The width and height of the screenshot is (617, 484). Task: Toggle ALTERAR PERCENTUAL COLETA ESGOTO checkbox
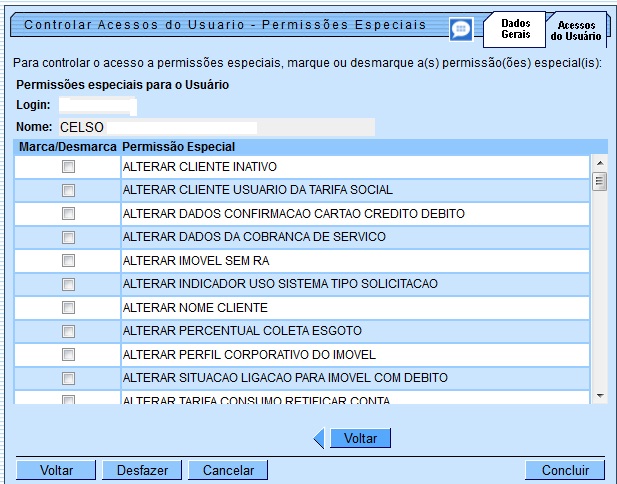point(68,331)
